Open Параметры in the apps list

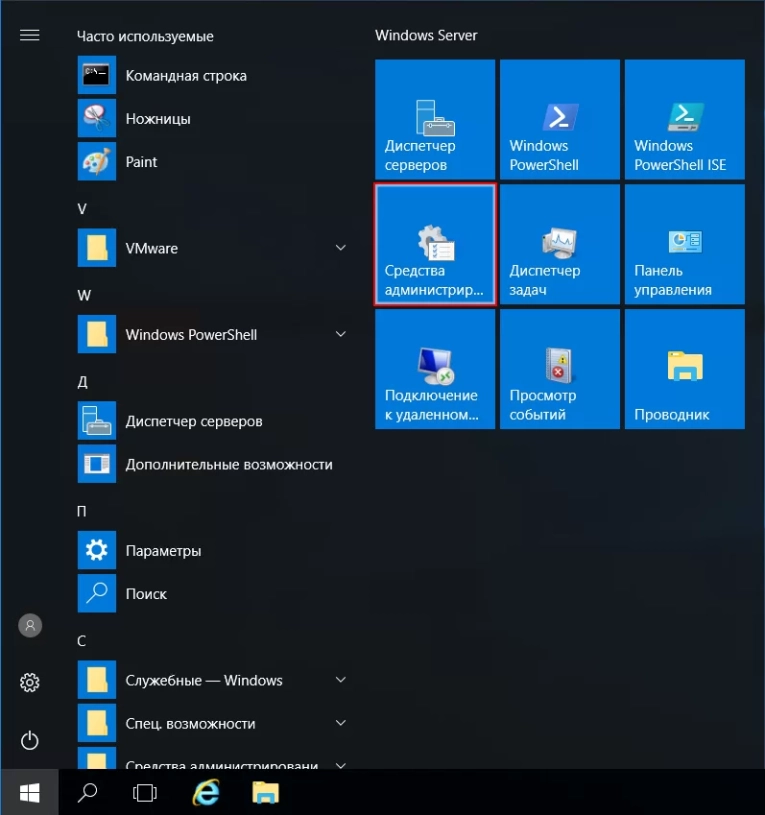click(x=163, y=550)
